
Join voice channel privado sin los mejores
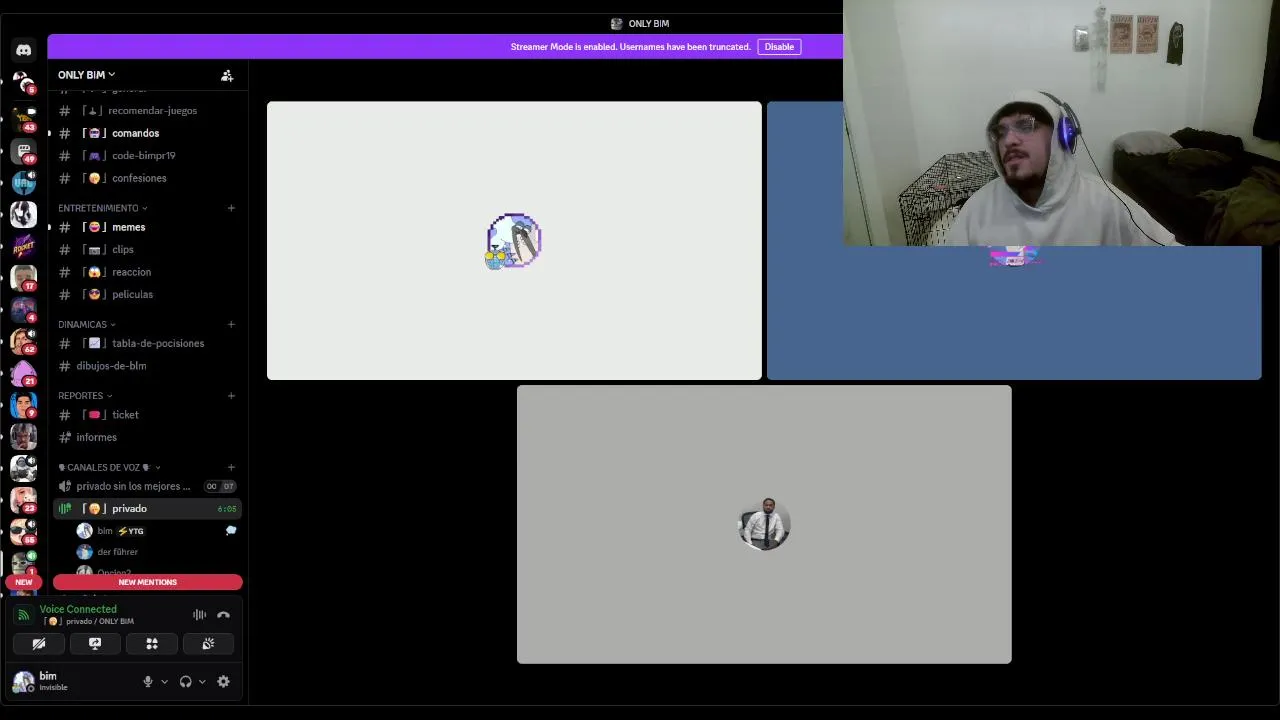pyautogui.click(x=146, y=486)
